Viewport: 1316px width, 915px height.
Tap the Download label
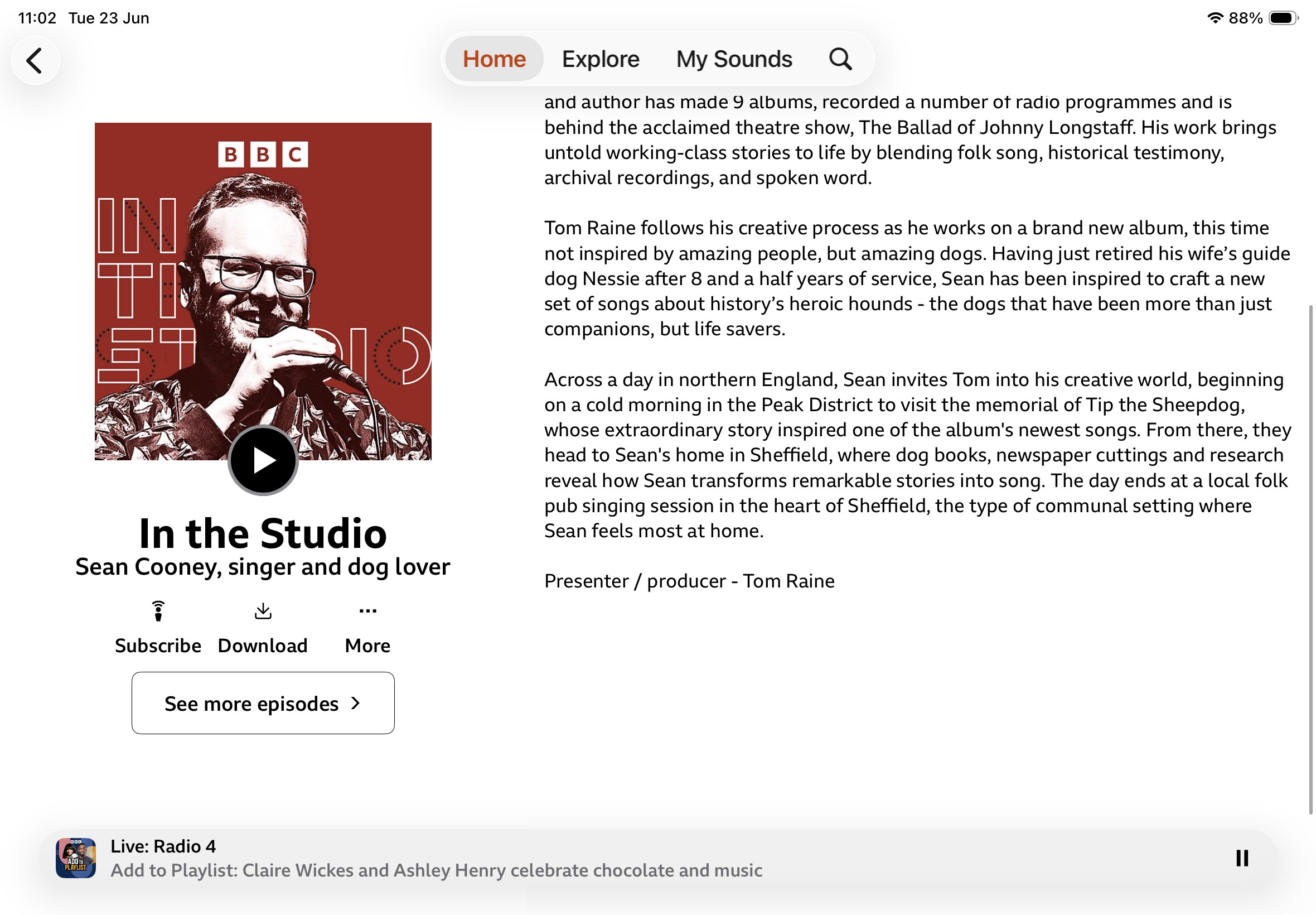tap(263, 646)
